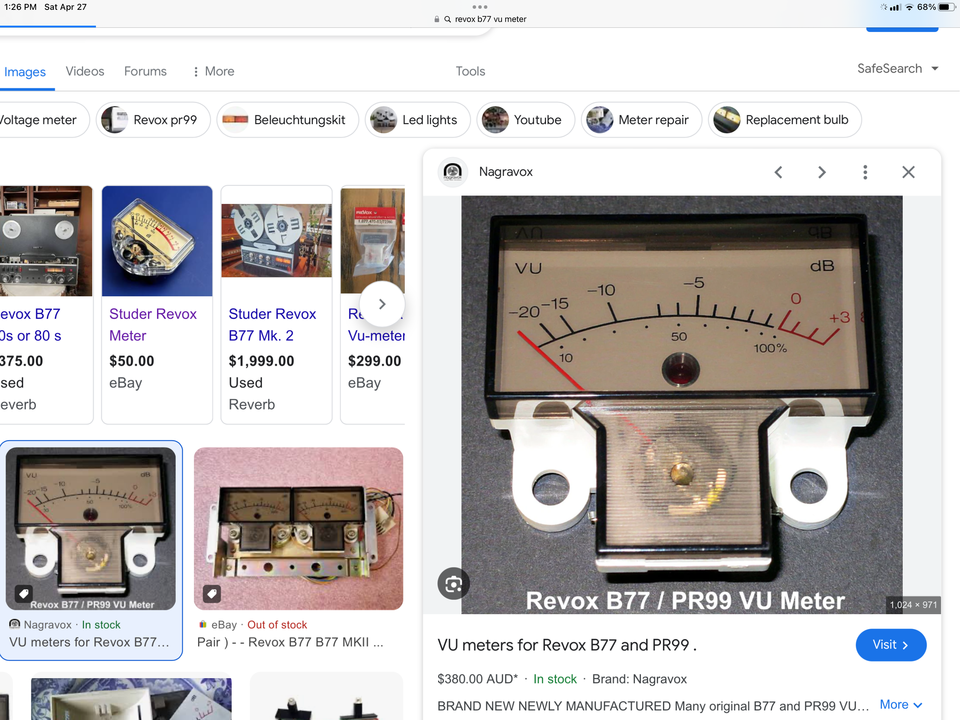
Task: Expand the SafeSearch dropdown
Action: tap(898, 69)
